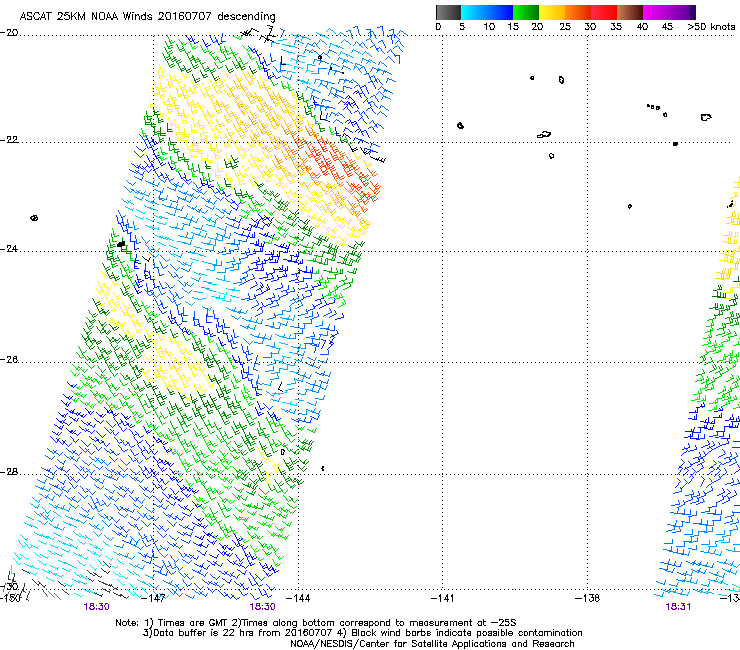
Task: Click the island outline just above -24 latitude label
Action: [x=34, y=218]
